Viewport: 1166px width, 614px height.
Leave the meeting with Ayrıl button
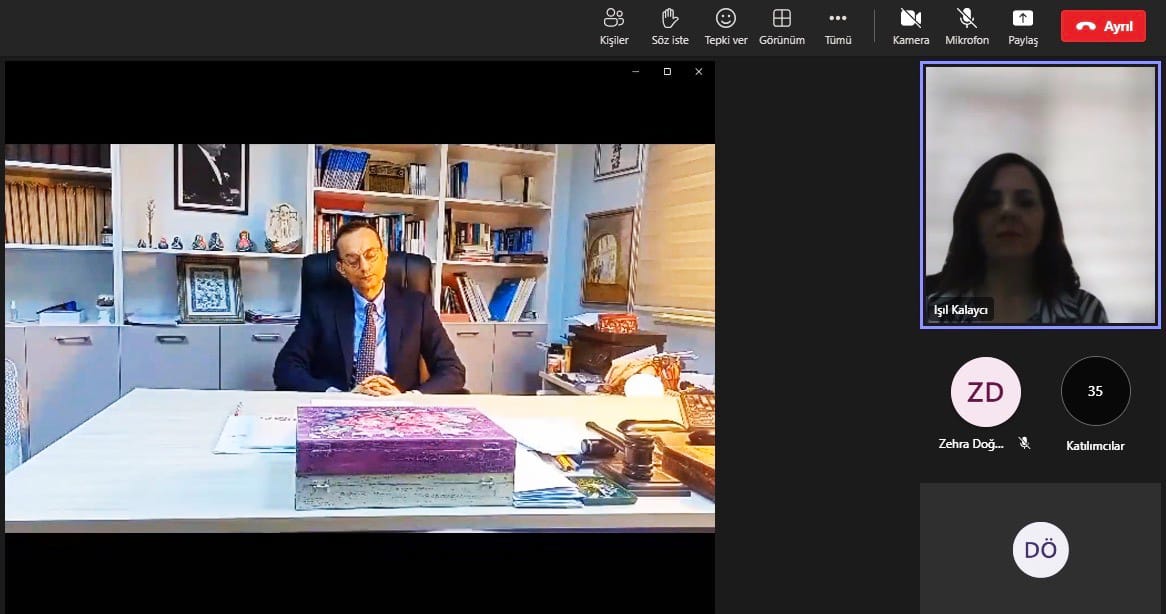(x=1103, y=27)
